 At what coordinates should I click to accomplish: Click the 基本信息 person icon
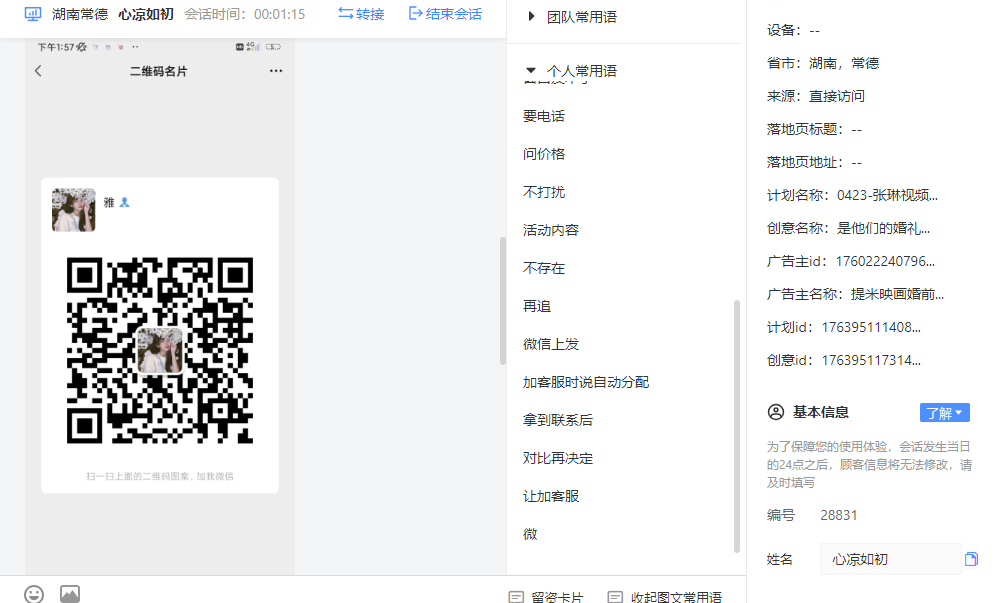776,412
